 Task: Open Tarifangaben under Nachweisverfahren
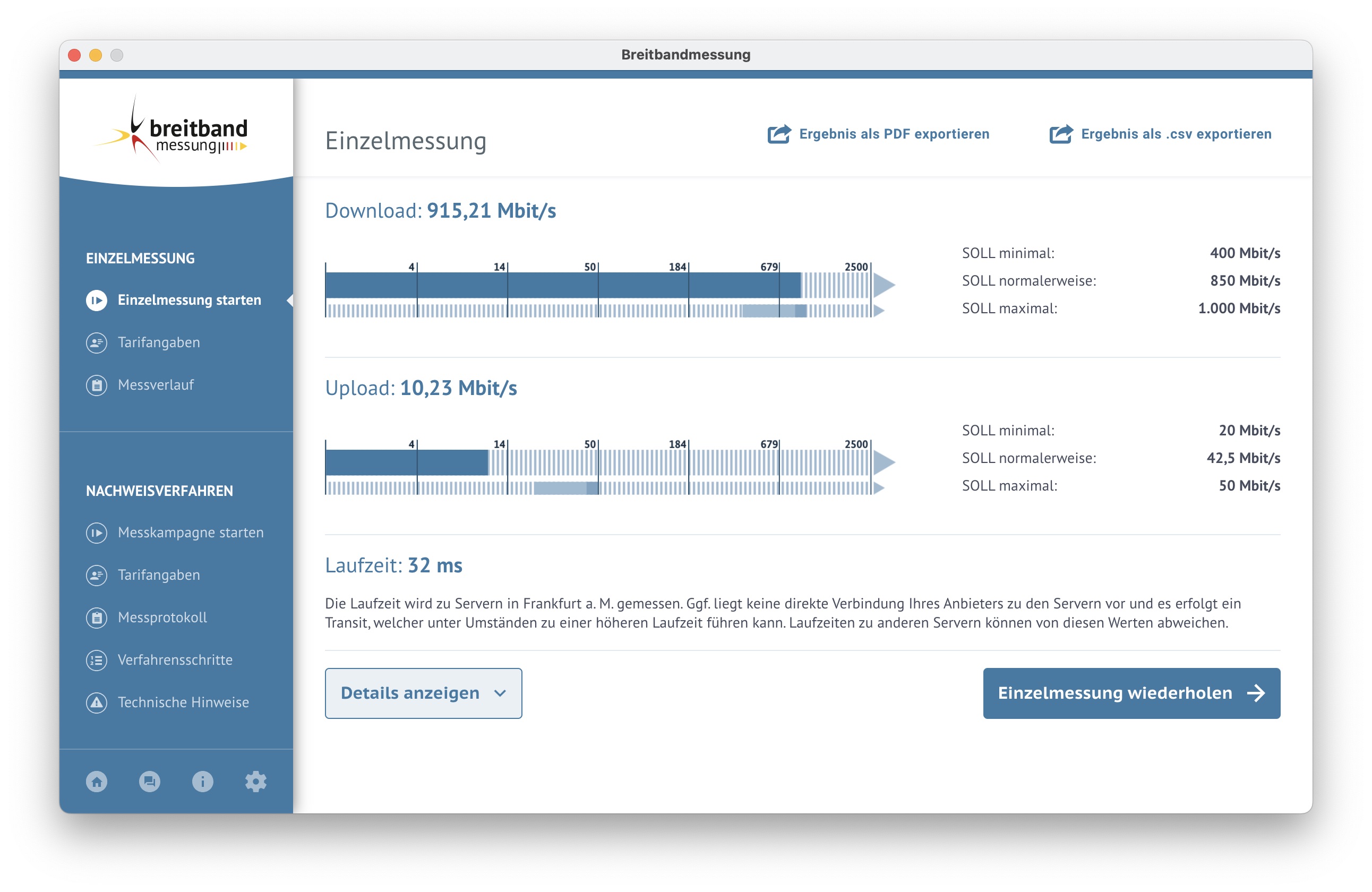pos(159,575)
